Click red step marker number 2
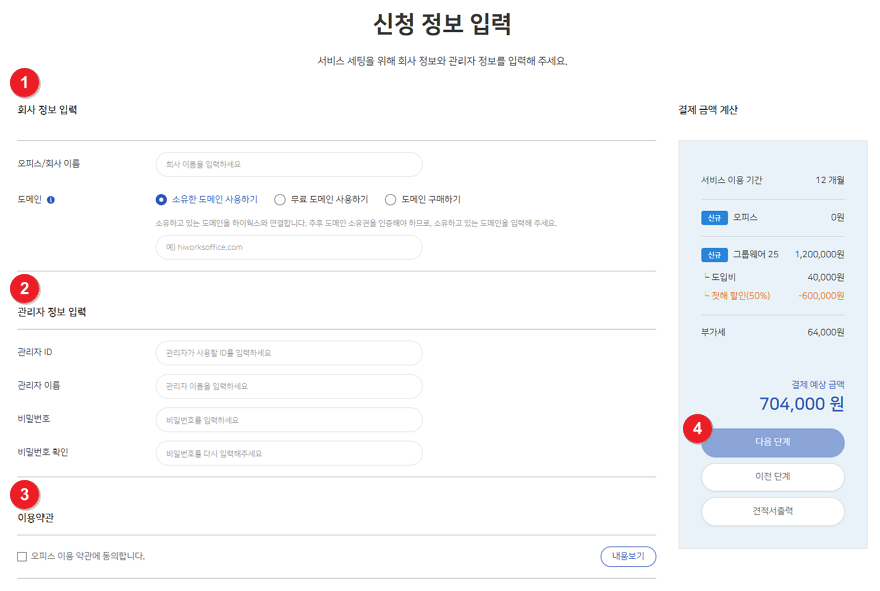Image resolution: width=880 pixels, height=591 pixels. point(24,288)
